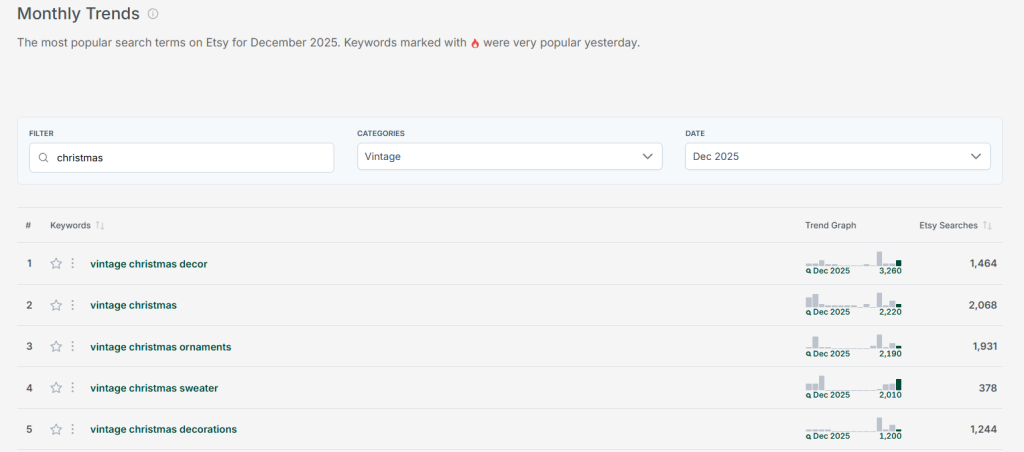Open the Date dropdown showing Dec 2025
Screen dimensions: 1024x452
[x=837, y=157]
